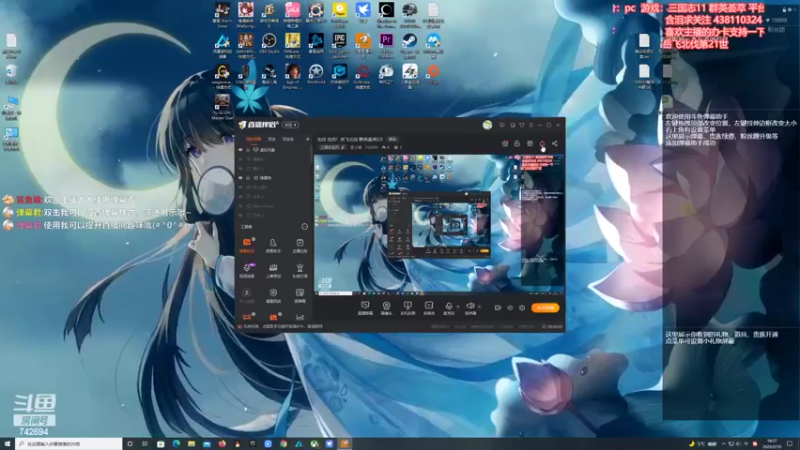Mute the speaker in bottom bar

(470, 307)
